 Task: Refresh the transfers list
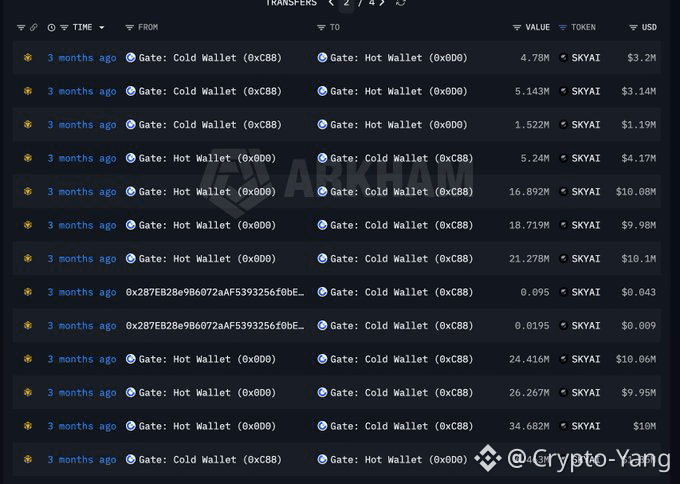(401, 3)
